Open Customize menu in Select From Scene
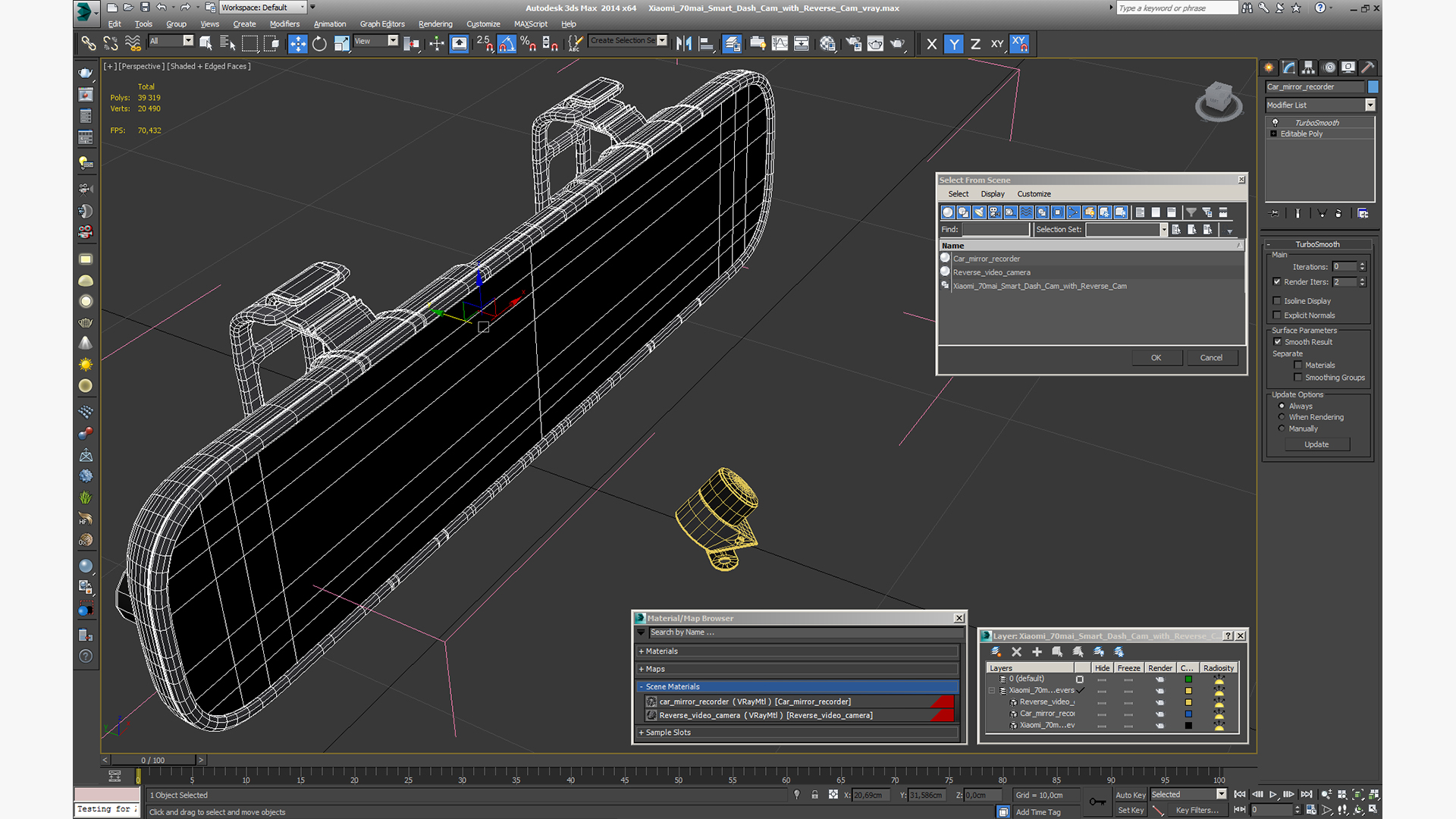This screenshot has height=819, width=1456. pyautogui.click(x=1034, y=194)
